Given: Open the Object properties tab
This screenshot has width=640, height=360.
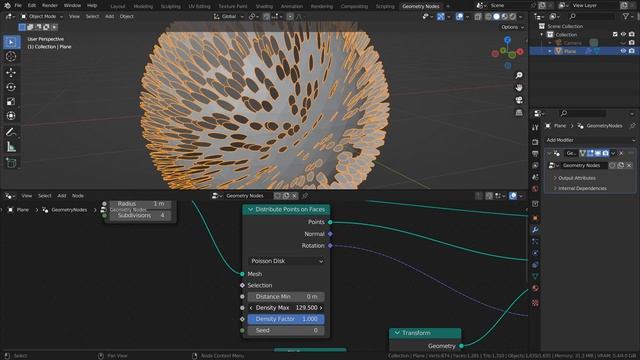Looking at the screenshot, I should pyautogui.click(x=535, y=218).
